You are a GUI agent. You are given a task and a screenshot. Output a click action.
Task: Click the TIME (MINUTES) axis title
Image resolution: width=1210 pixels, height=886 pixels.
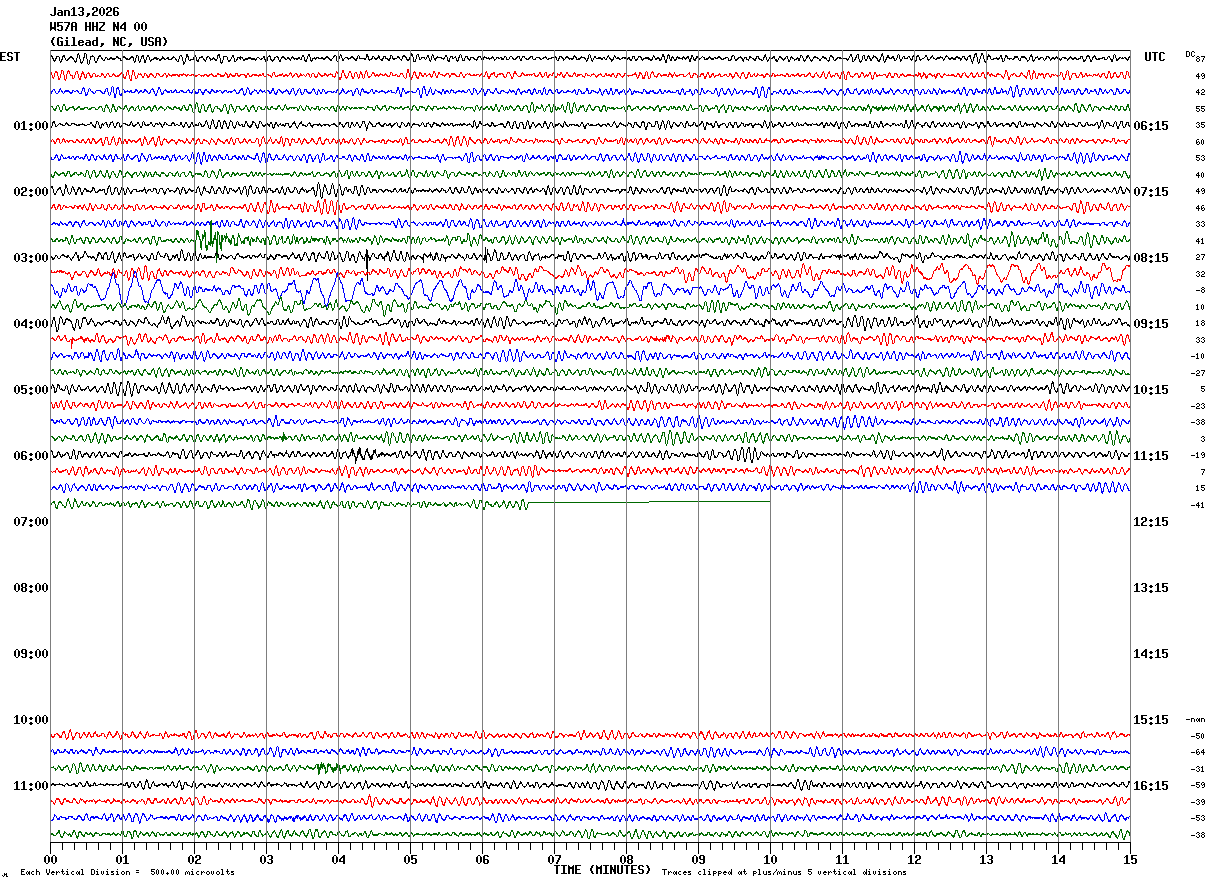[x=602, y=870]
